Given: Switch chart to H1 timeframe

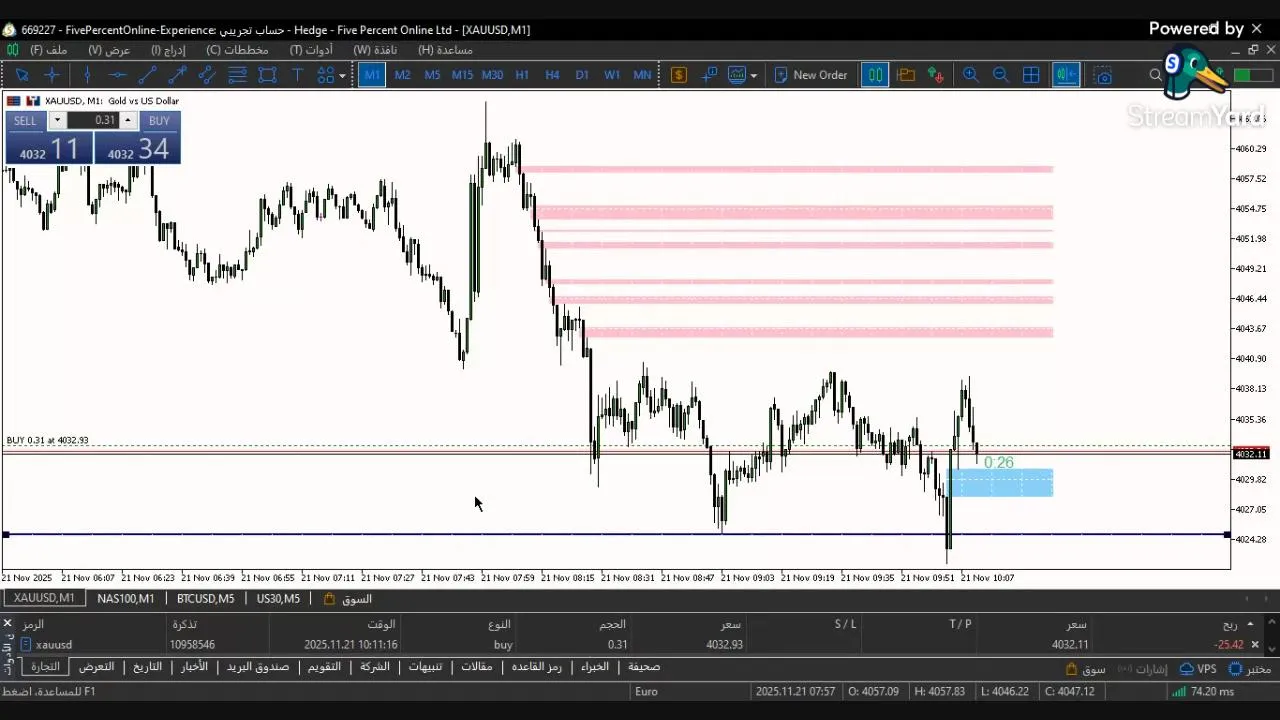Looking at the screenshot, I should coord(522,75).
